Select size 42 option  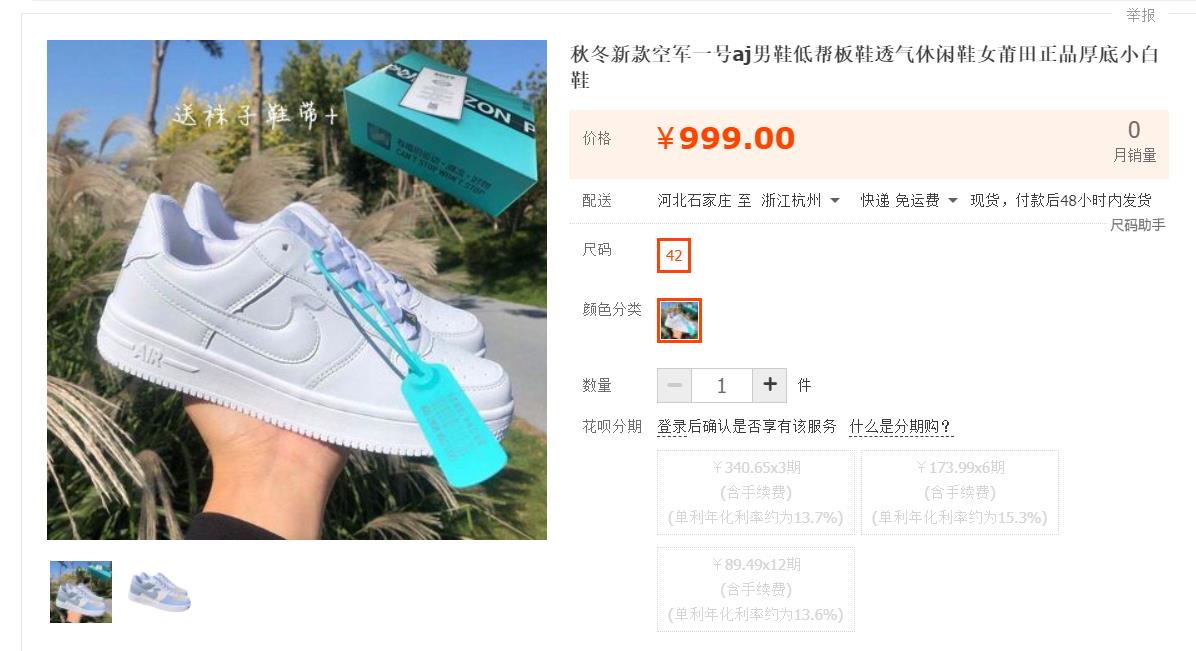[674, 256]
